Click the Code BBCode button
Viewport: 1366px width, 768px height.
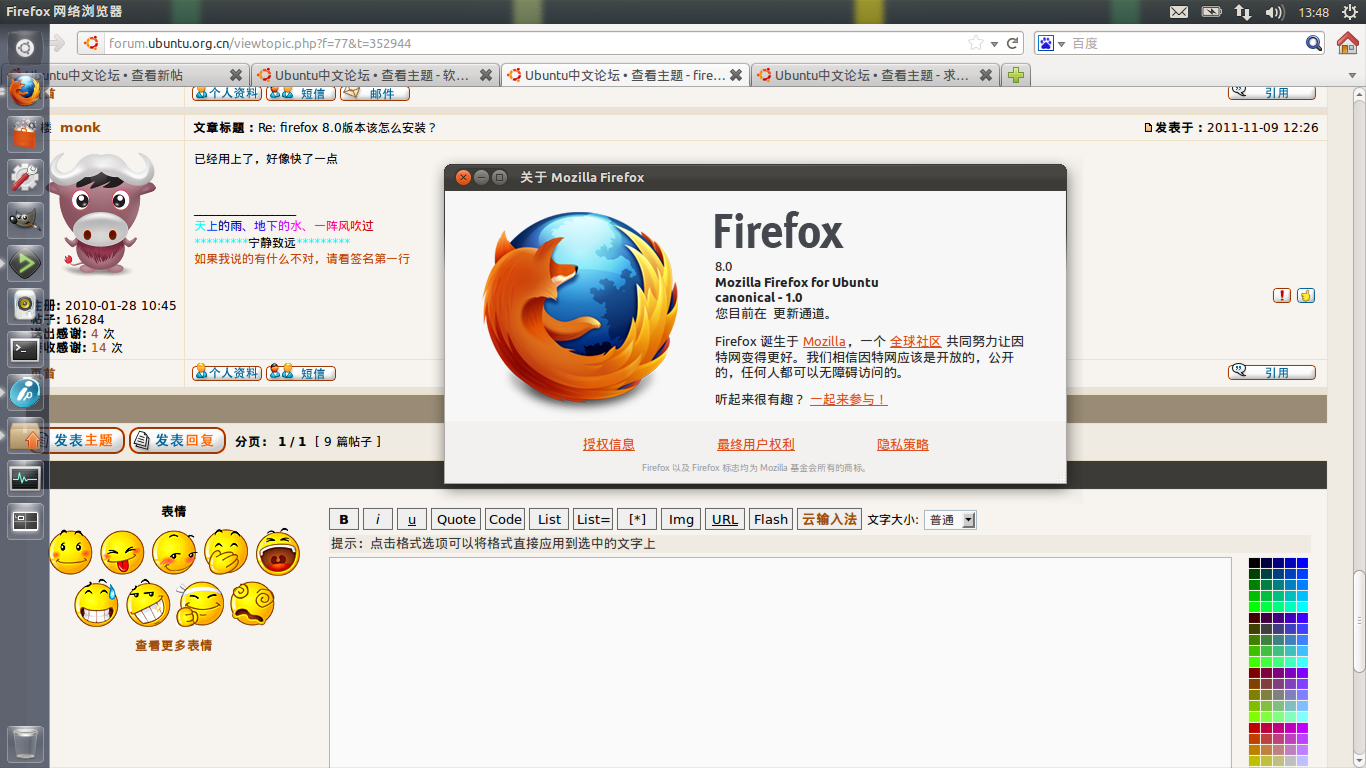click(x=505, y=519)
